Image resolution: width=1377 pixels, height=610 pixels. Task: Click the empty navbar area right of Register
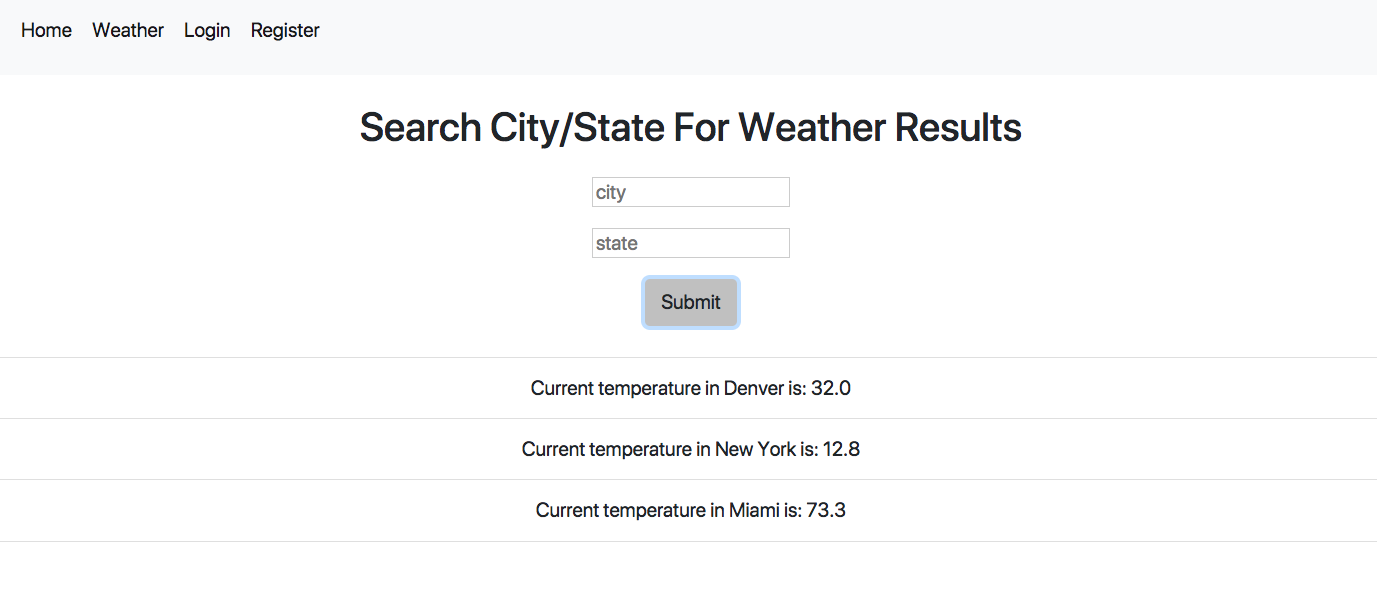coord(800,35)
